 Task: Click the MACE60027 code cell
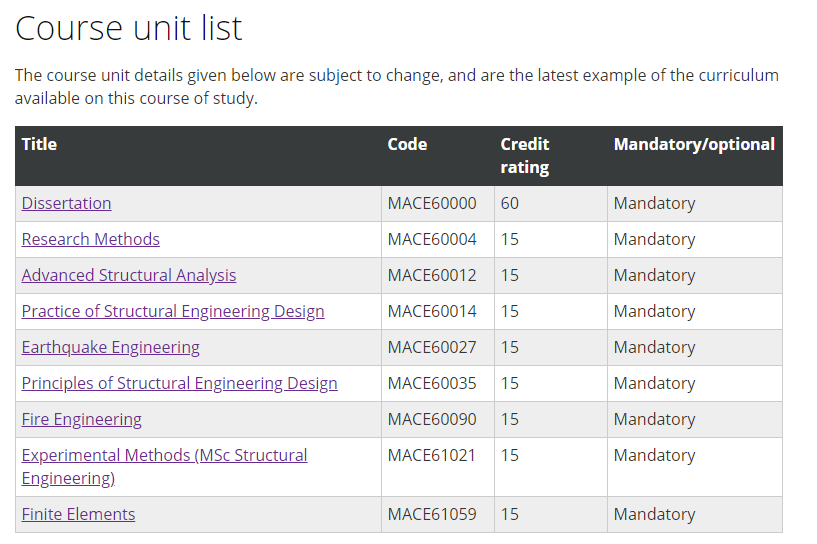click(x=432, y=347)
